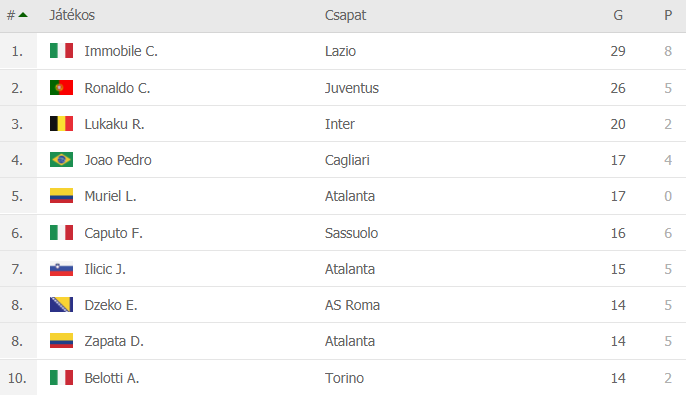686x395 pixels.
Task: Open the Juventus team page
Action: pyautogui.click(x=352, y=88)
